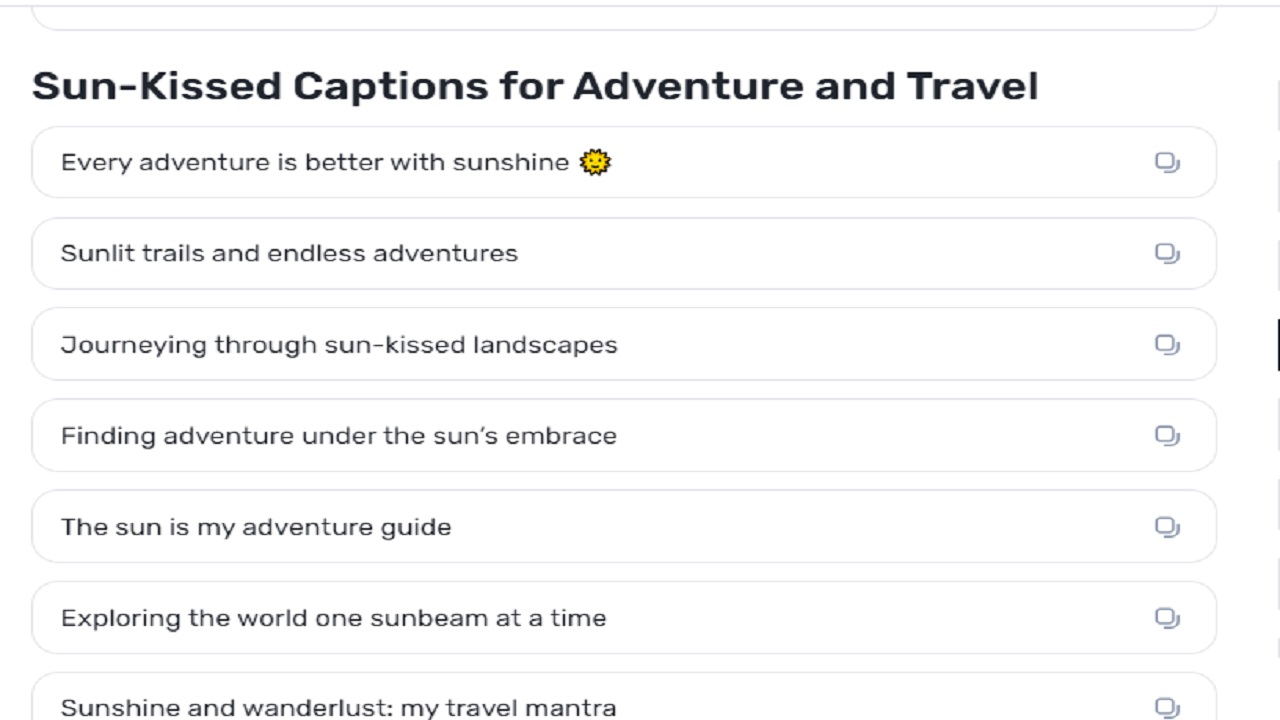Screen dimensions: 1280x720
Task: Click the dark scrollbar thumb on right edge
Action: point(1278,345)
